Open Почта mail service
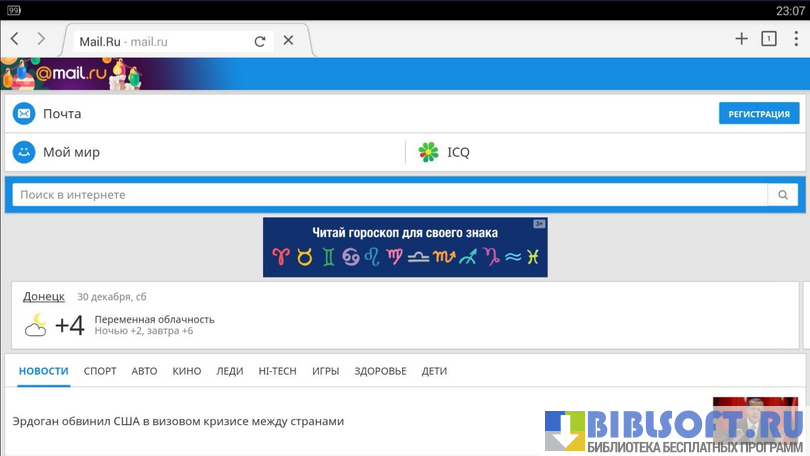 click(x=61, y=114)
